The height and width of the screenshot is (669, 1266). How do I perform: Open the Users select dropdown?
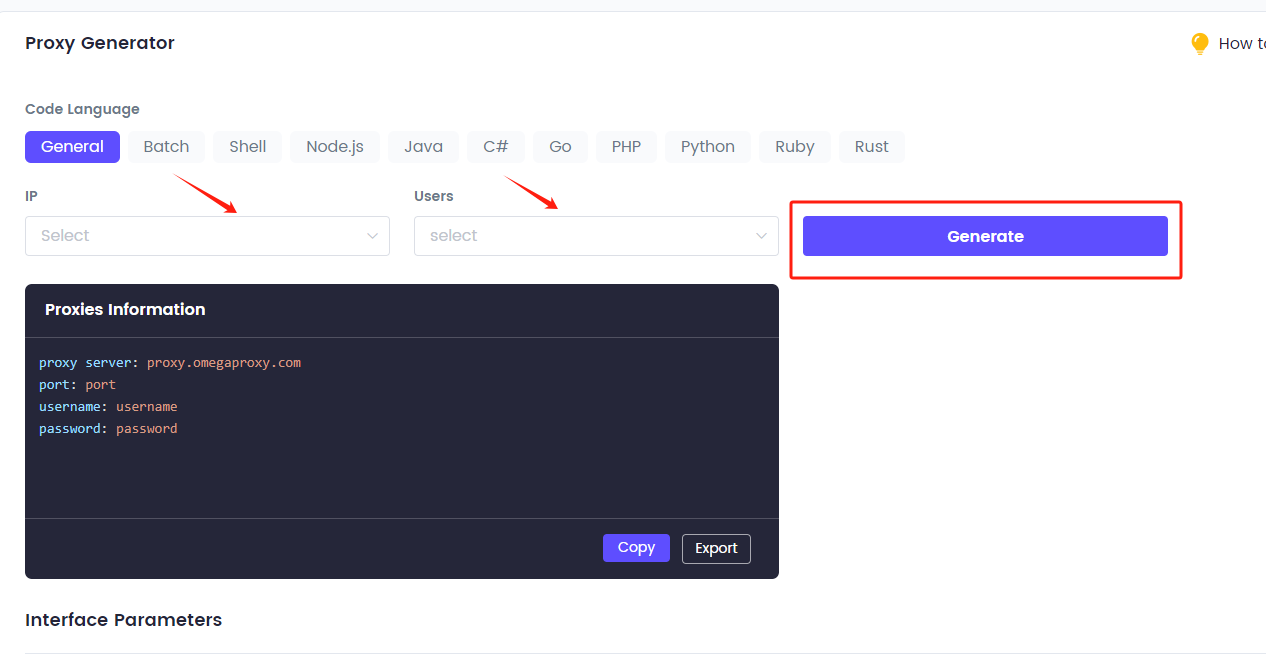point(596,236)
